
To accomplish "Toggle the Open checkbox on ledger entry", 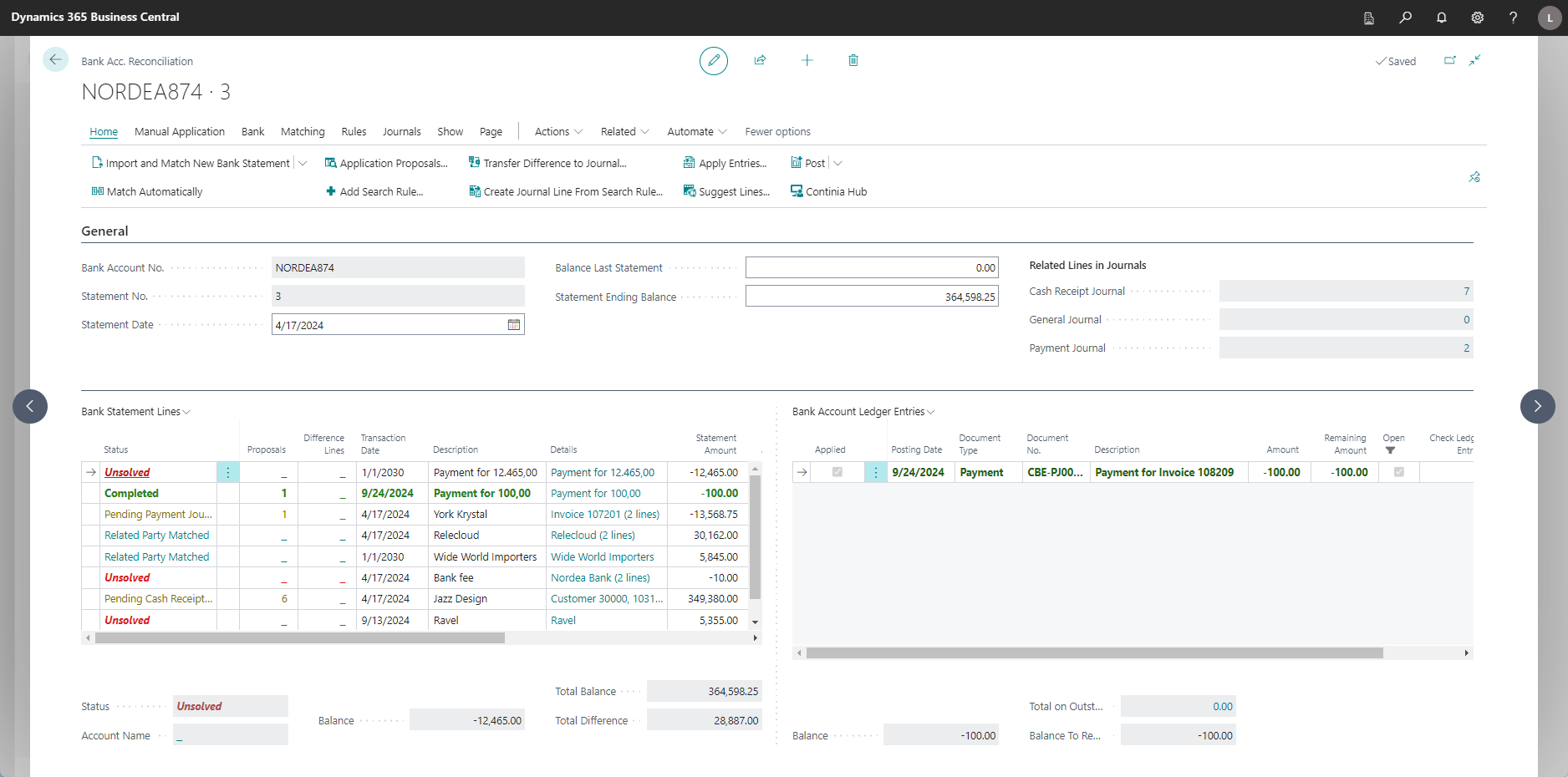I will [x=1399, y=472].
